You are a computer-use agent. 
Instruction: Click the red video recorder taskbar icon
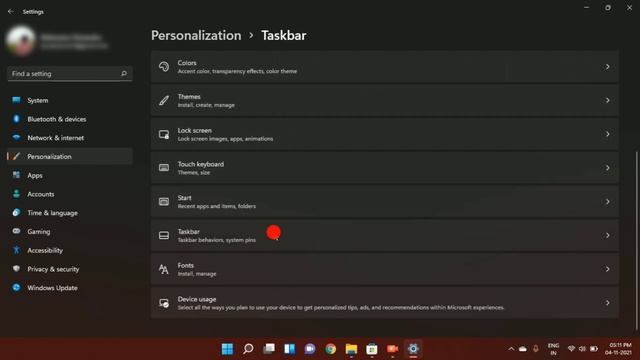coord(392,349)
